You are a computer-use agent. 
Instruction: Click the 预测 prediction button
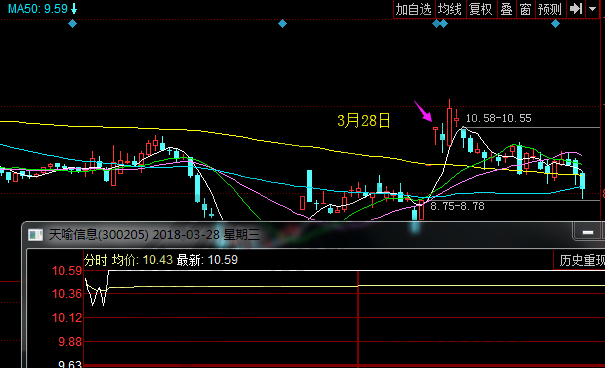[x=550, y=9]
